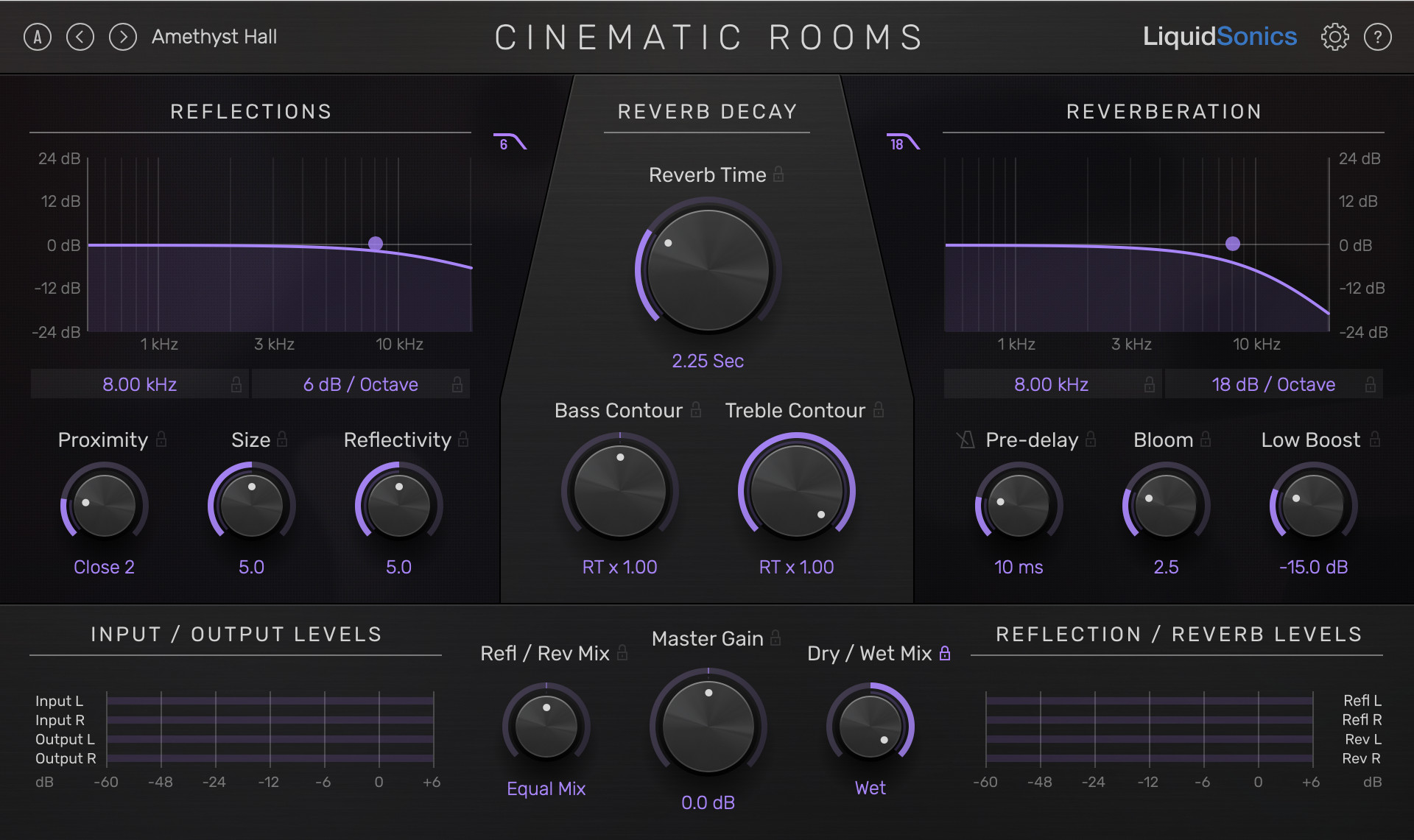
Task: Click the Reverberation low-pass filter icon labeled 18
Action: (x=903, y=142)
